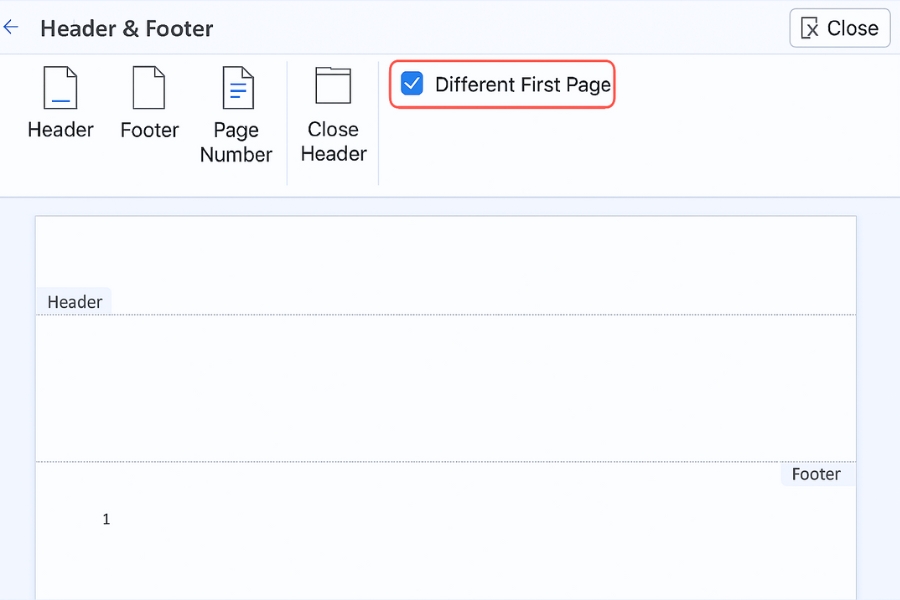This screenshot has height=600, width=900.
Task: Click the Footer label tag in the document
Action: pos(817,474)
